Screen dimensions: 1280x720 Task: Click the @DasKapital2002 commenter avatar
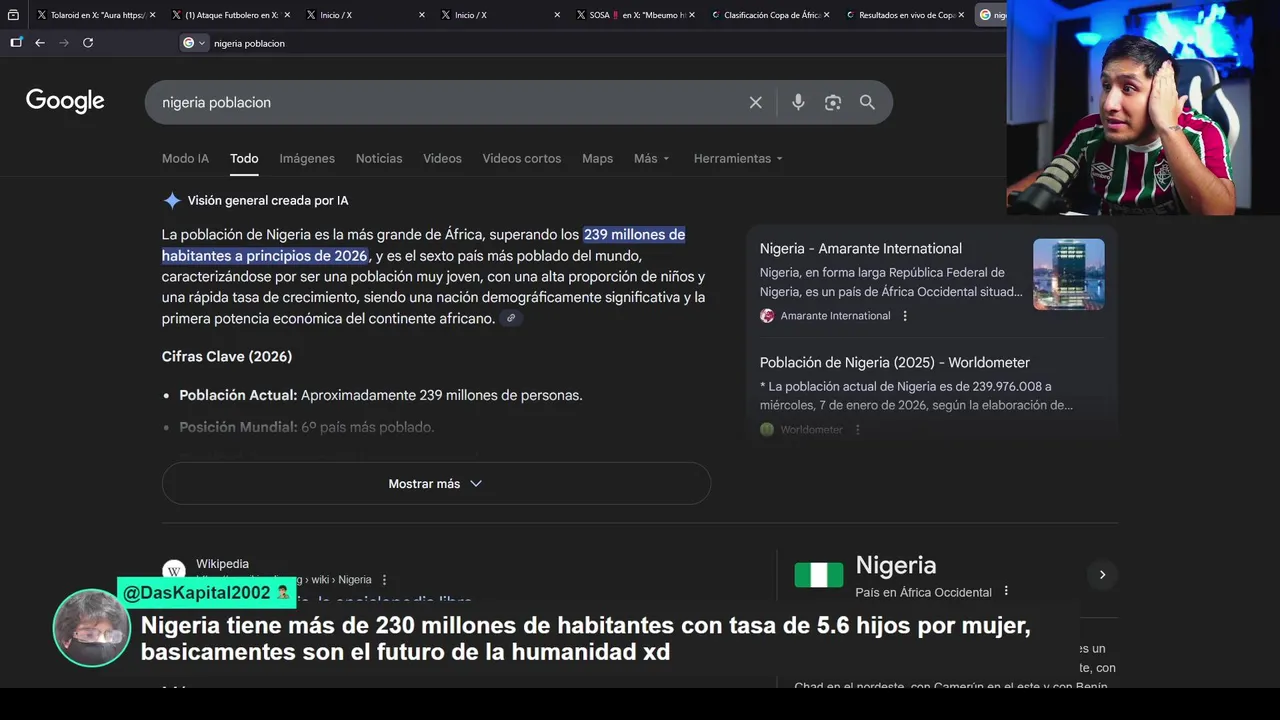click(x=91, y=628)
